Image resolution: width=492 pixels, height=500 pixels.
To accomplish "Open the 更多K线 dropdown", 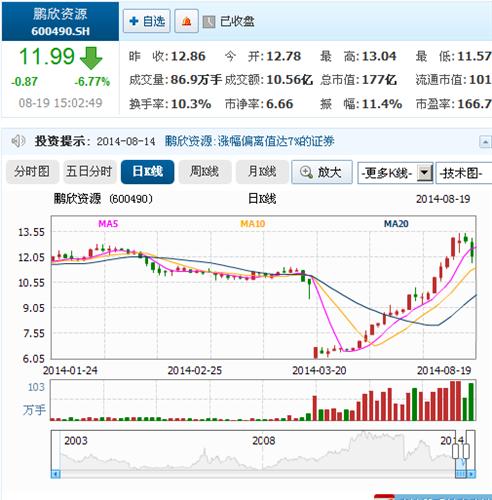I will point(395,173).
